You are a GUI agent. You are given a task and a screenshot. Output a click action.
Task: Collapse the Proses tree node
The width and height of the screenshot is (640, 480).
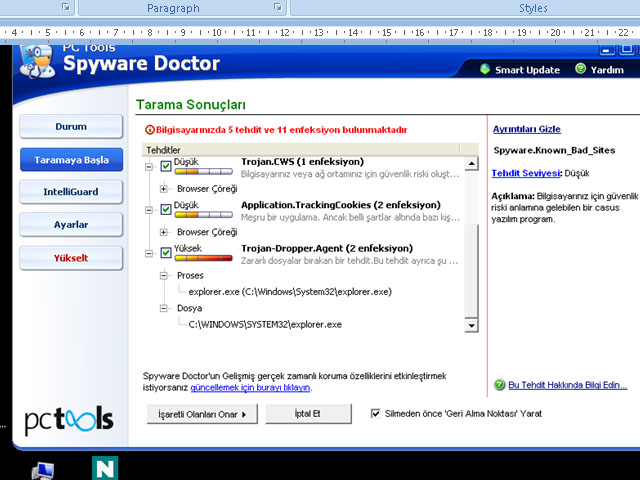(163, 274)
